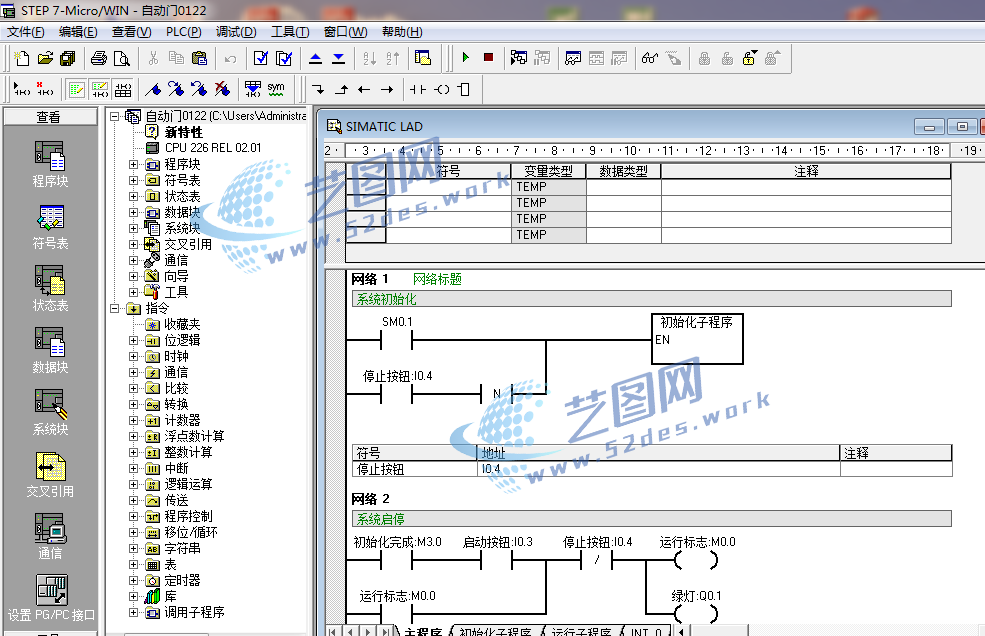Collapse the 指令 tree node

(114, 308)
